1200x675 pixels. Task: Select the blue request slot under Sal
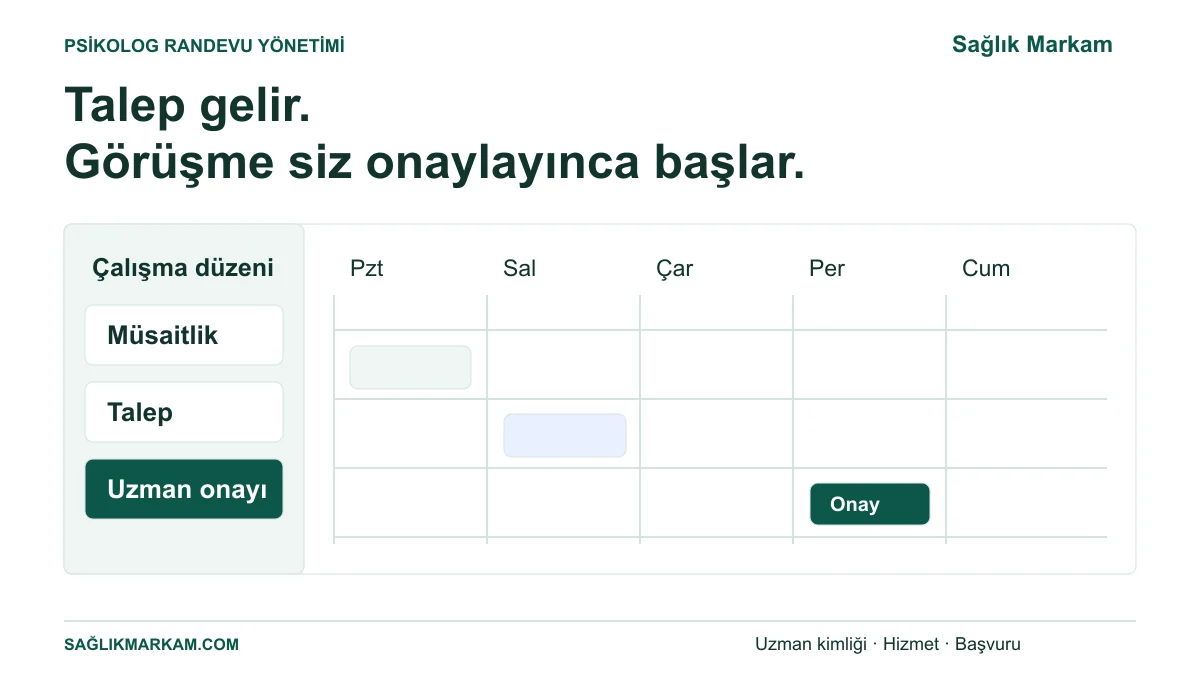tap(565, 436)
